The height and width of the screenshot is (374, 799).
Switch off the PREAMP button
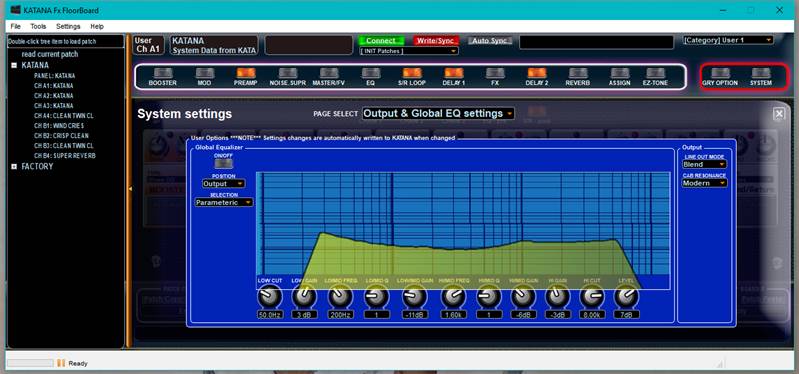(246, 73)
